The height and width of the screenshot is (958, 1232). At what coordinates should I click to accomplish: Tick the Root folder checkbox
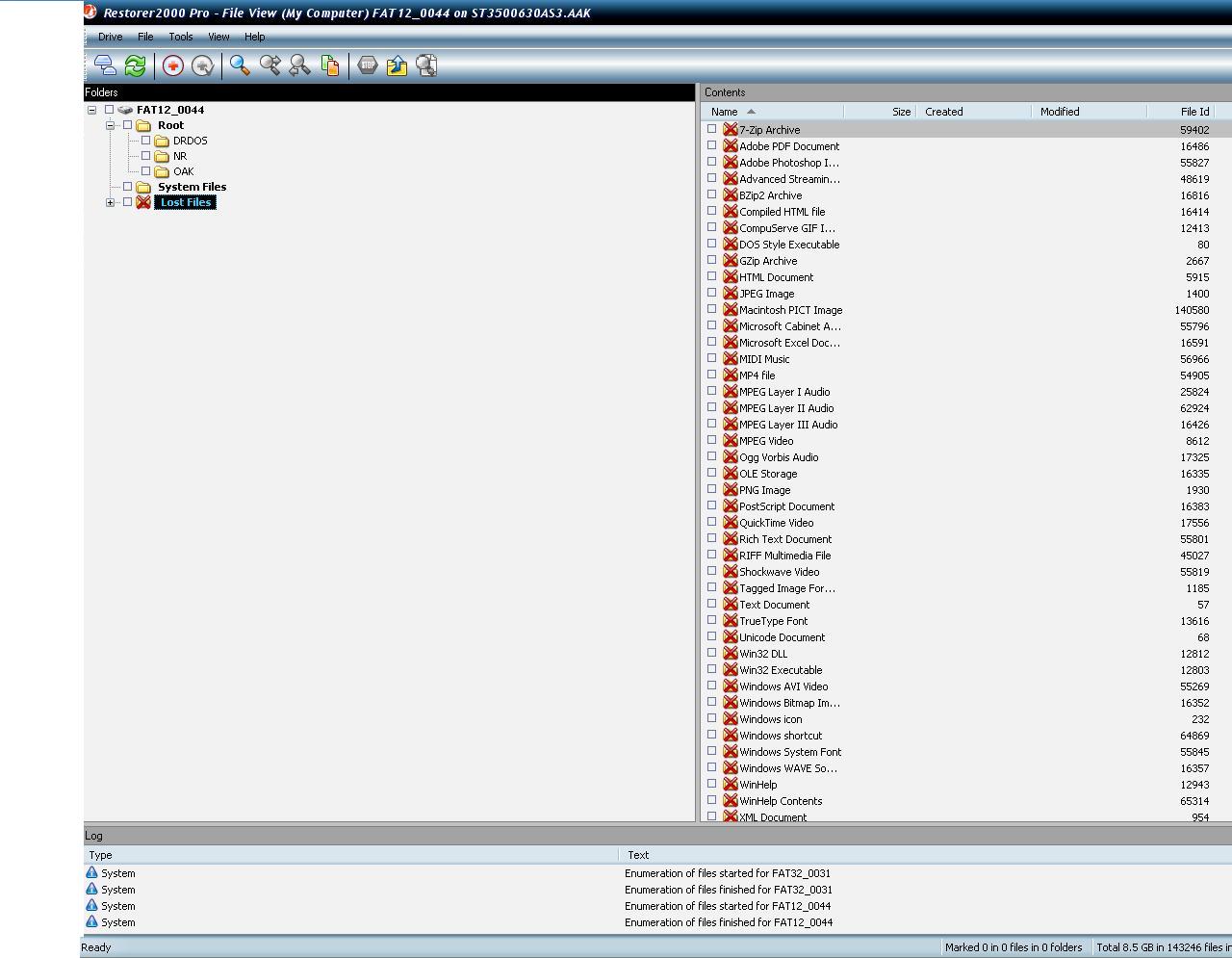[x=127, y=125]
